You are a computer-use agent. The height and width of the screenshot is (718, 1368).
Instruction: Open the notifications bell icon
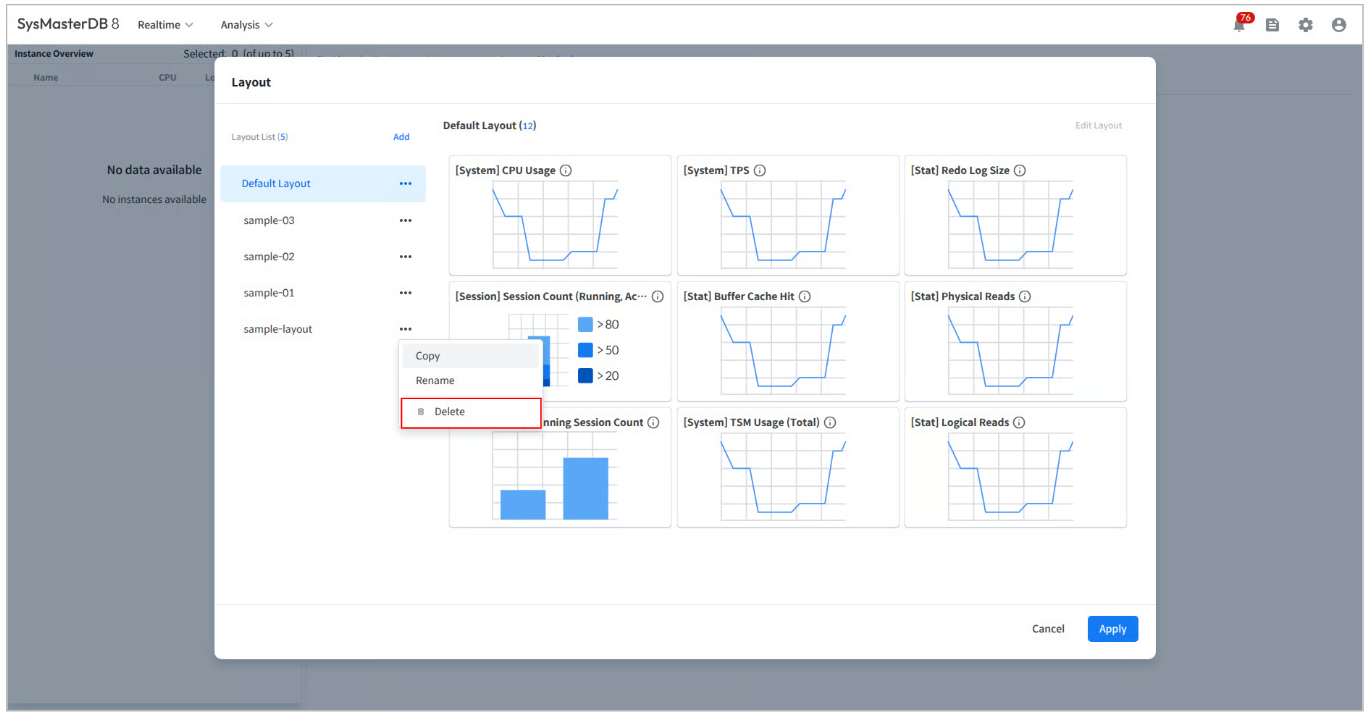(x=1240, y=26)
